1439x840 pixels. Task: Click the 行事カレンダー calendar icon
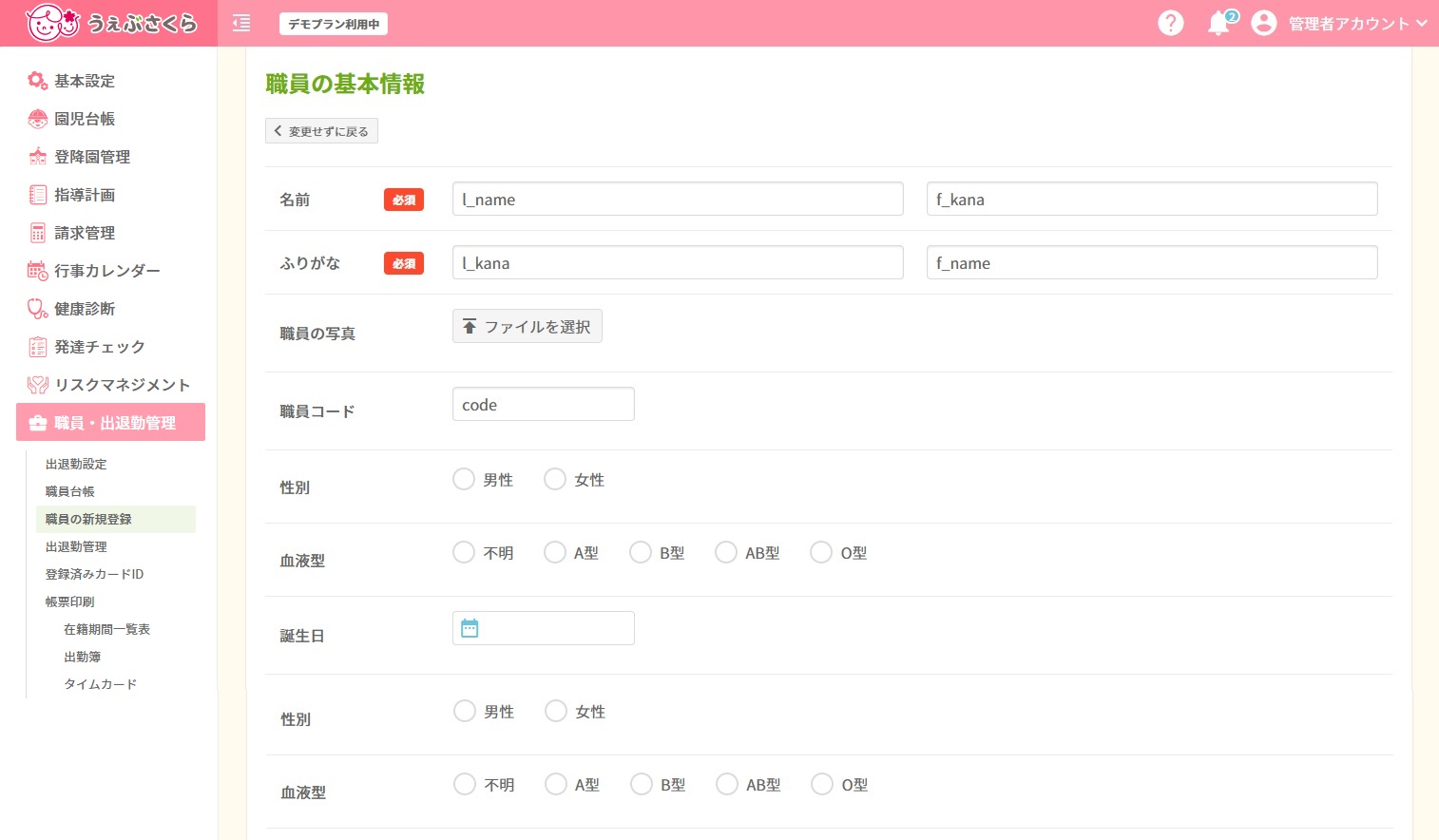(37, 271)
